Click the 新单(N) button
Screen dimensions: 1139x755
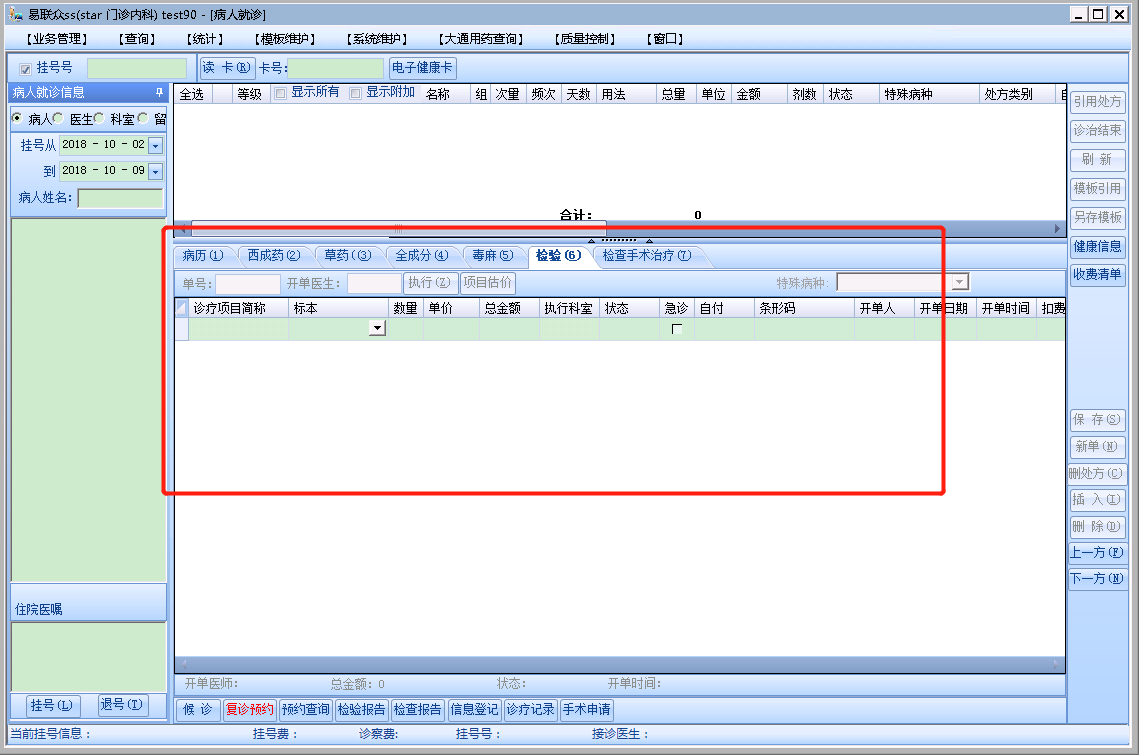(x=1098, y=446)
